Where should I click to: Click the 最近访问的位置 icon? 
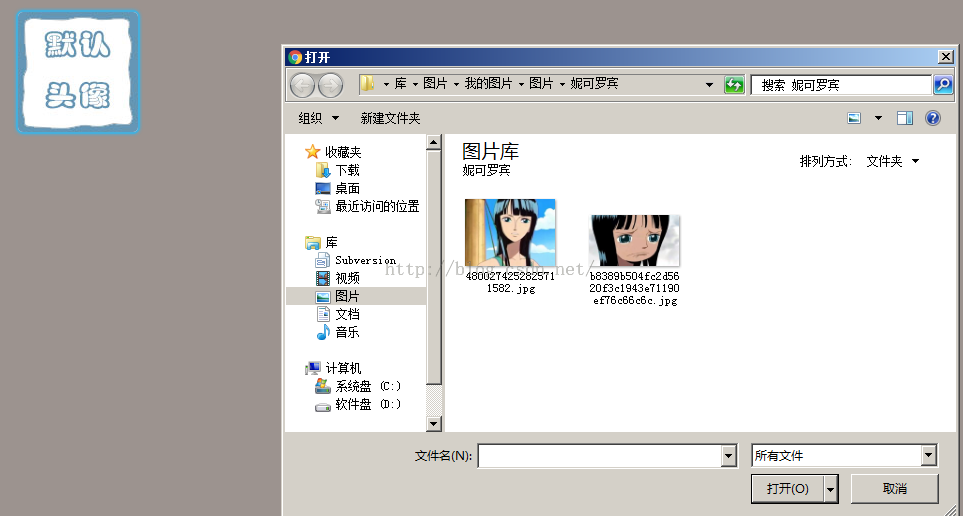pyautogui.click(x=323, y=206)
